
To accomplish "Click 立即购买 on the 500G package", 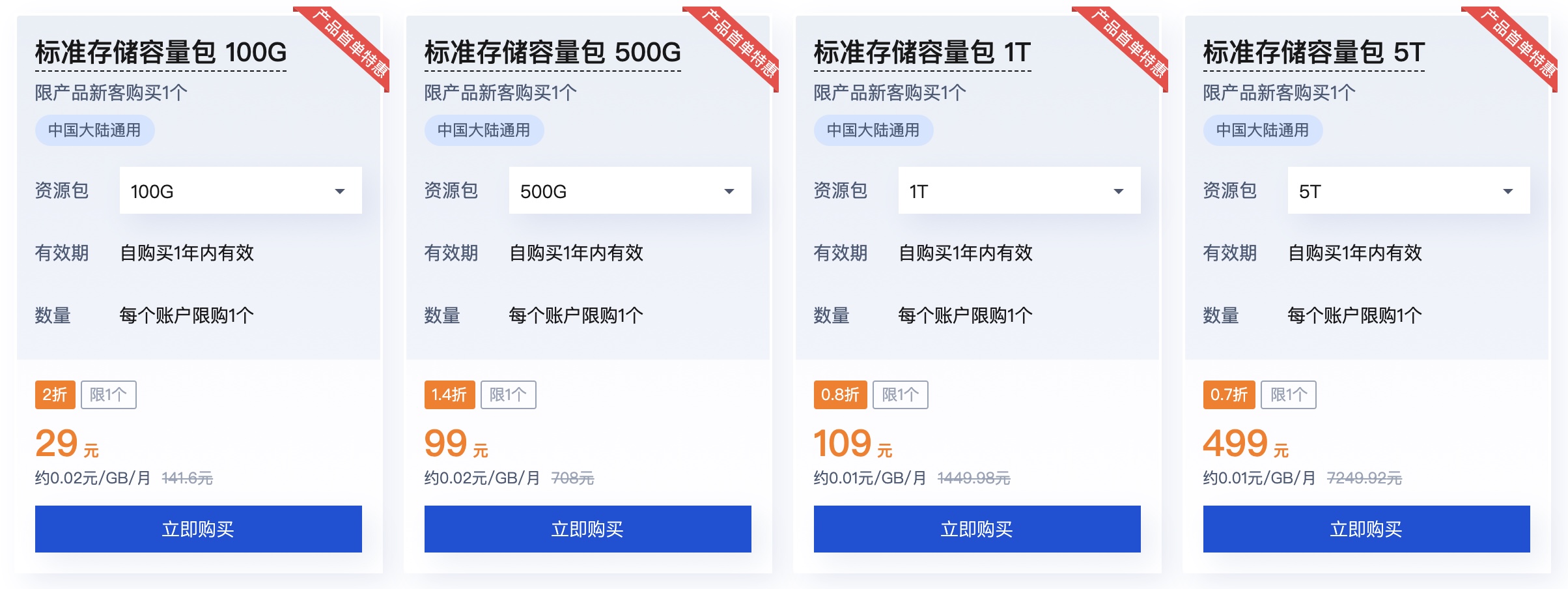I will tap(588, 529).
